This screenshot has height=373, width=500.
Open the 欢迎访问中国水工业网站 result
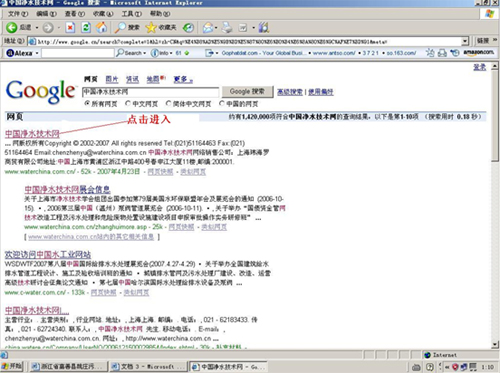point(48,255)
